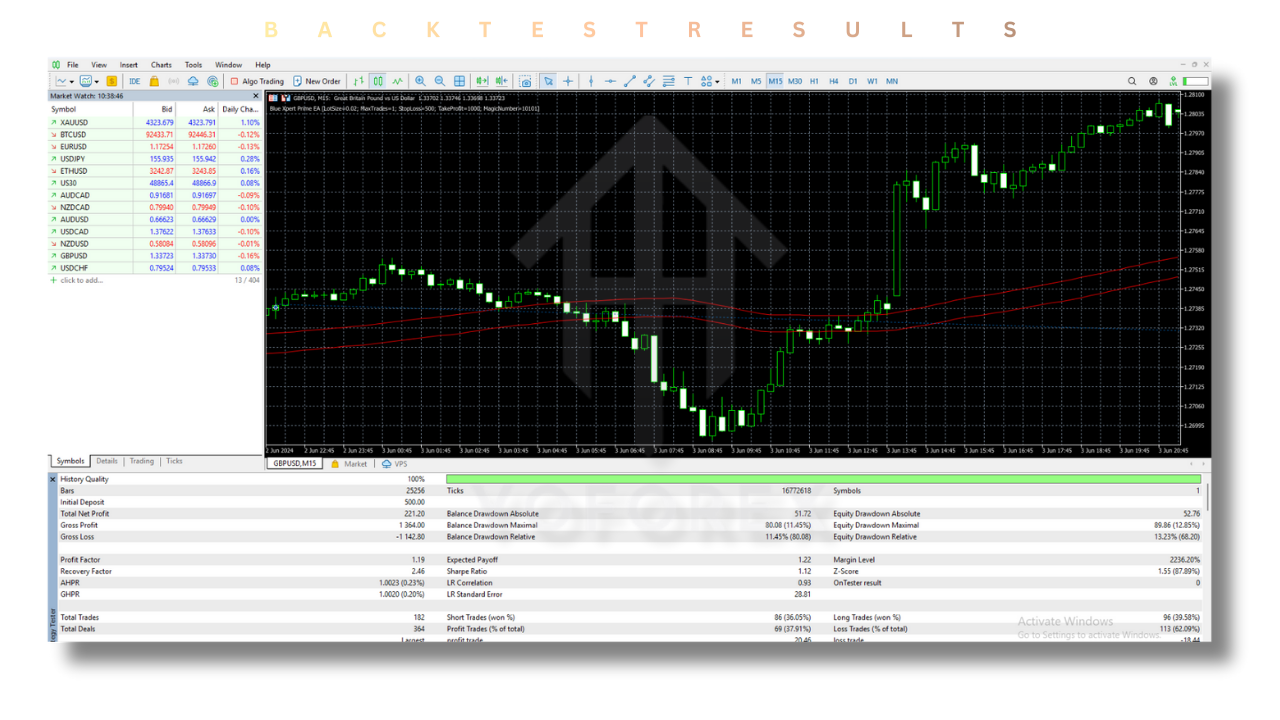Switch chart to candlestick display mode
The image size is (1280, 720).
(x=378, y=81)
